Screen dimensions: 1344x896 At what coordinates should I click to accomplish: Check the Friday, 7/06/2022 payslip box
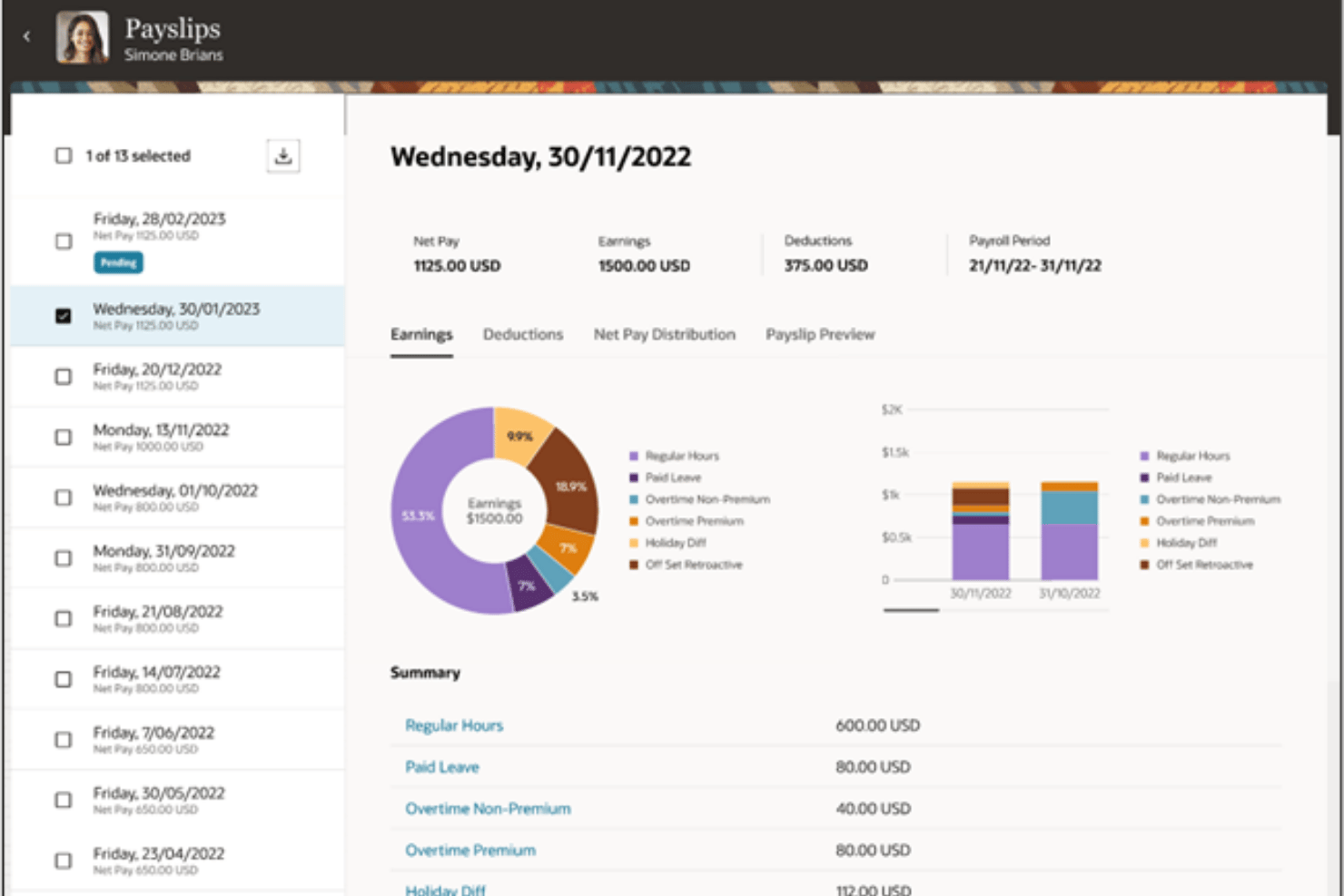point(64,740)
